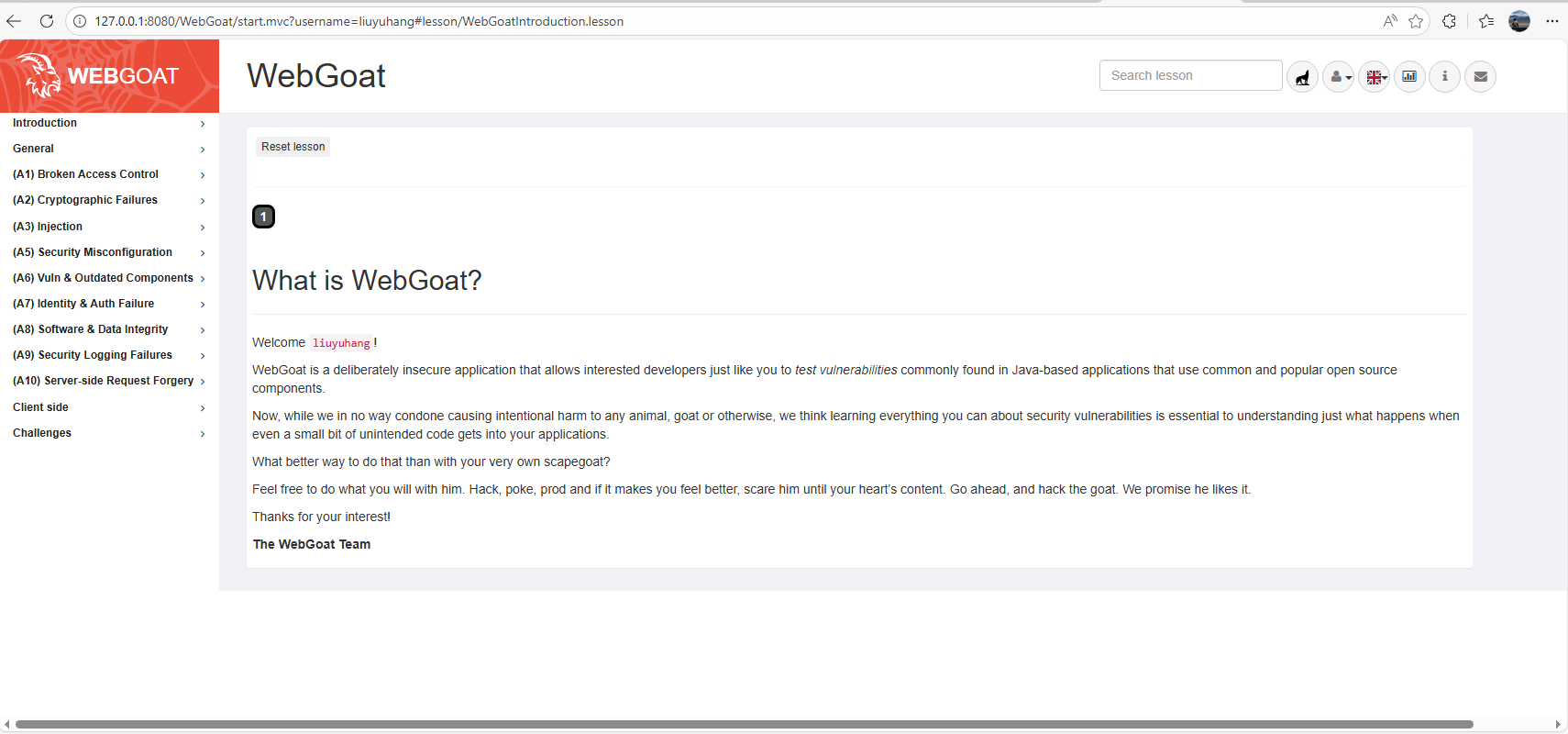Click the horizontal scrollbar thumb
This screenshot has height=734, width=1568.
pos(744,725)
